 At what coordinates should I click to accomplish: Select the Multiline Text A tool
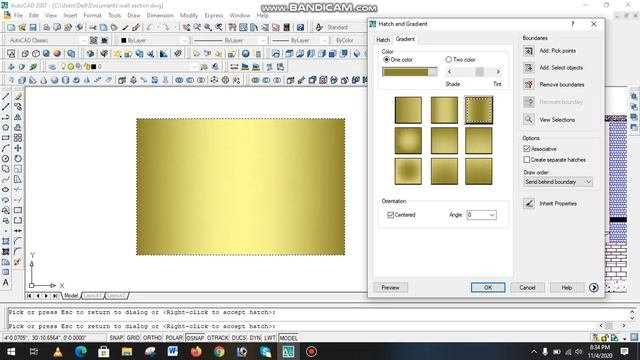(x=6, y=282)
